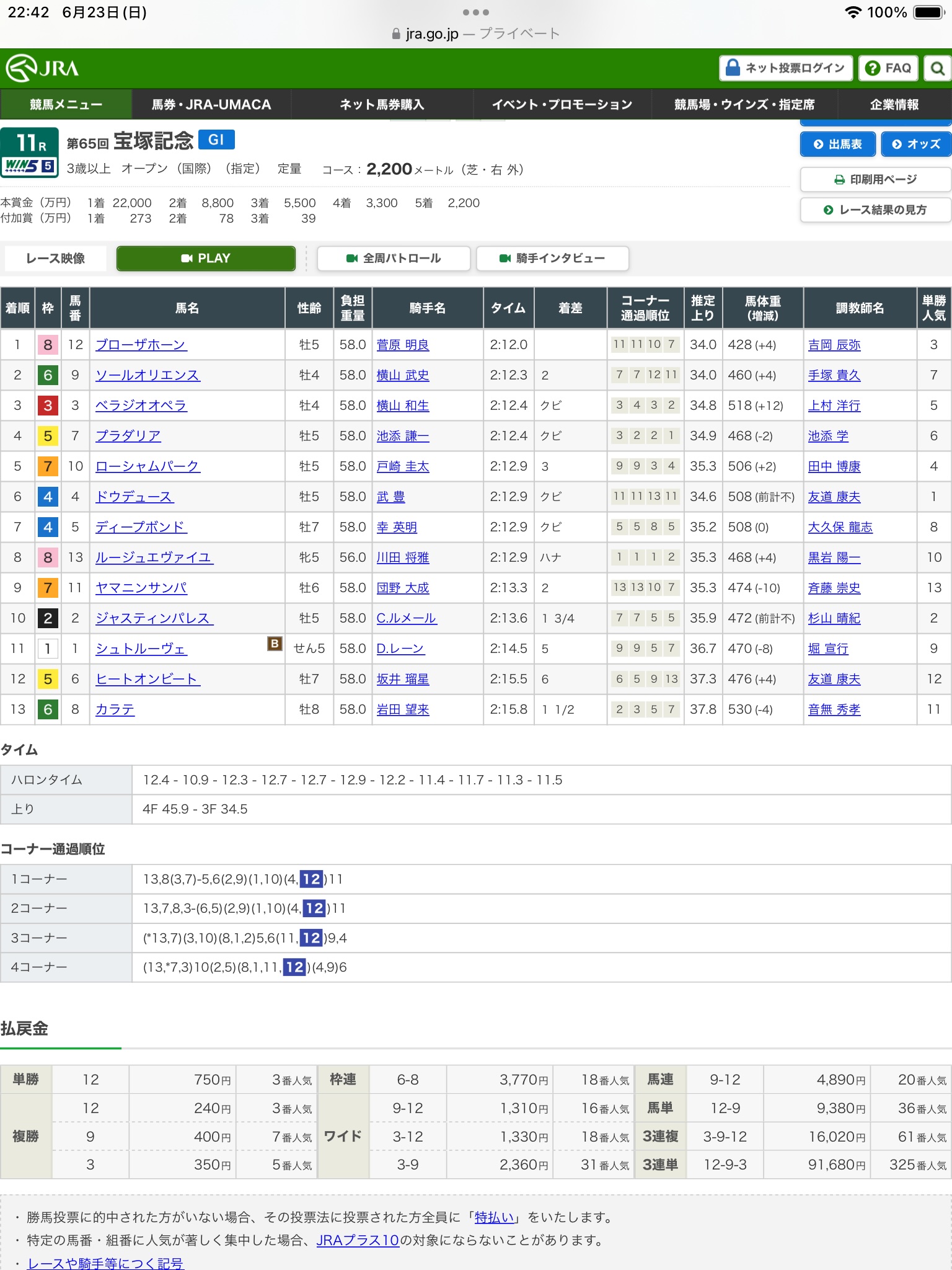Select the レース映像 label
The image size is (952, 1270).
coord(56,258)
